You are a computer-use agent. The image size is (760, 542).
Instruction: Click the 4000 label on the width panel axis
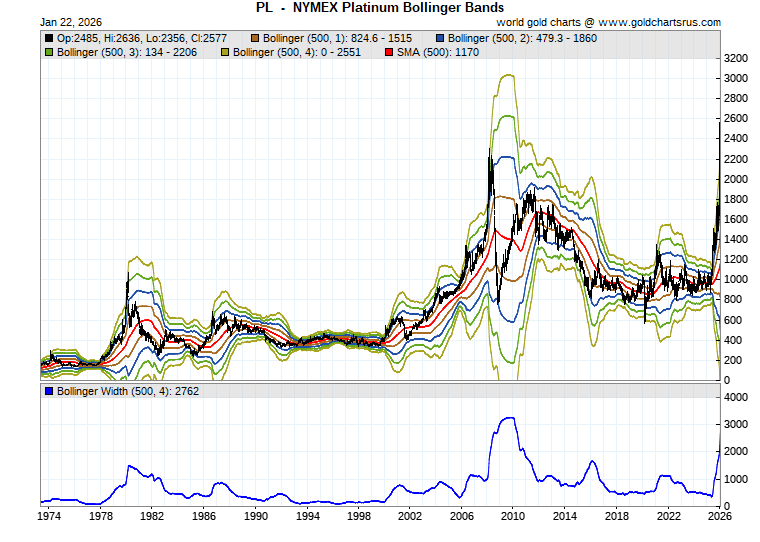point(736,397)
